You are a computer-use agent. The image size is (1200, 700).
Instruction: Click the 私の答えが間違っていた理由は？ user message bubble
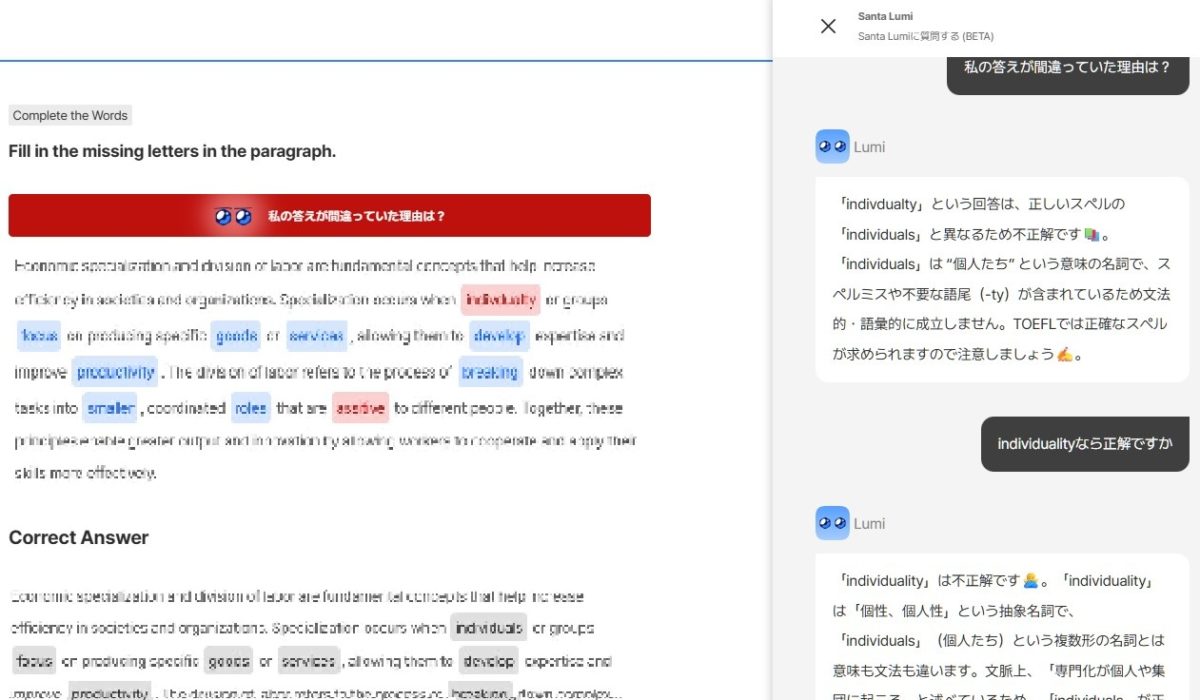tap(1068, 72)
